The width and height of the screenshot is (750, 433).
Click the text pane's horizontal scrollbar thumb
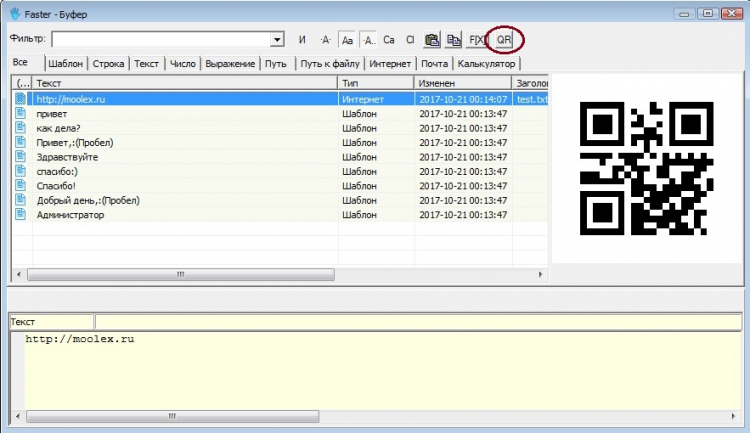(x=172, y=416)
